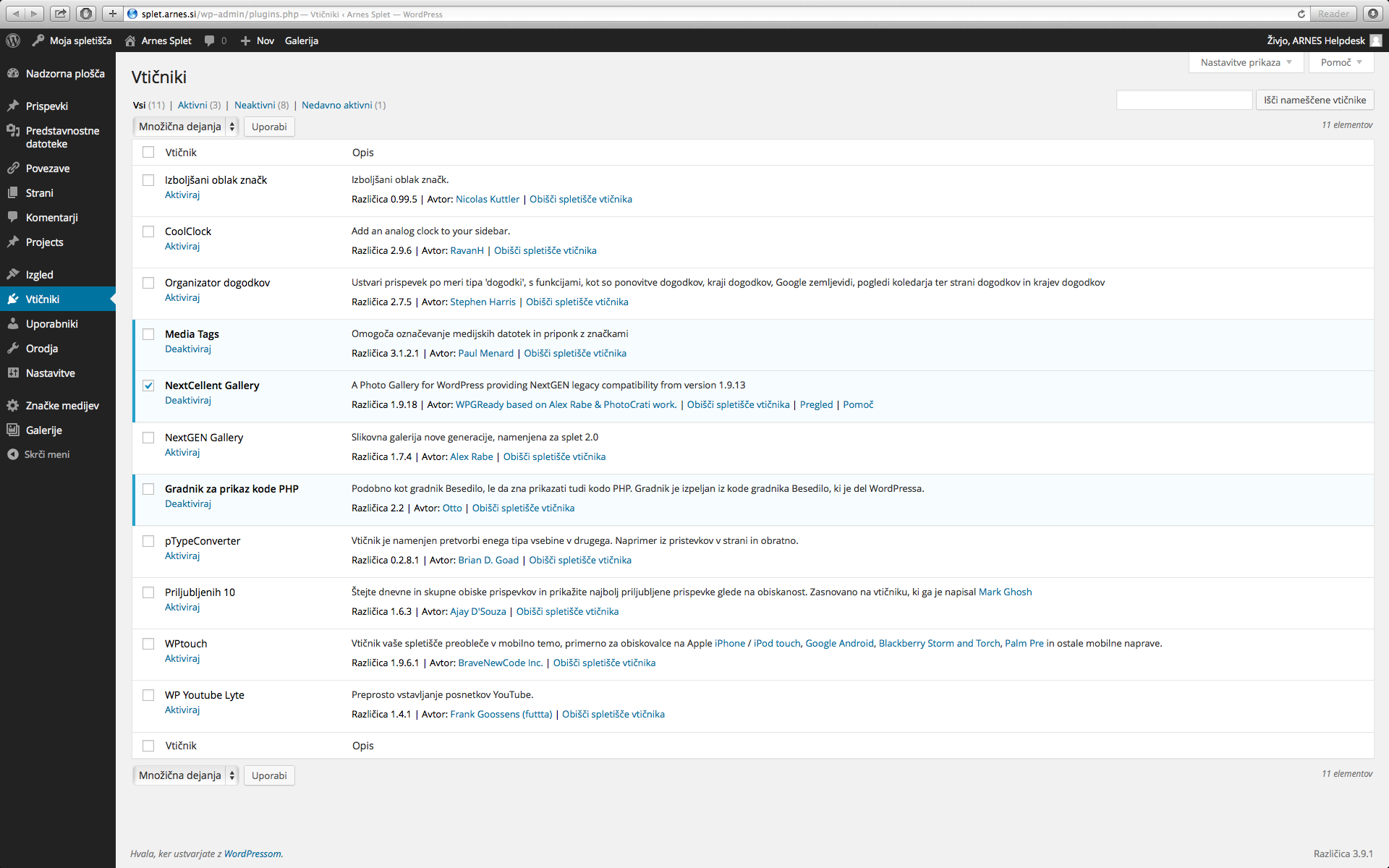Check the pTypeConverter plugin checkbox

click(x=148, y=541)
